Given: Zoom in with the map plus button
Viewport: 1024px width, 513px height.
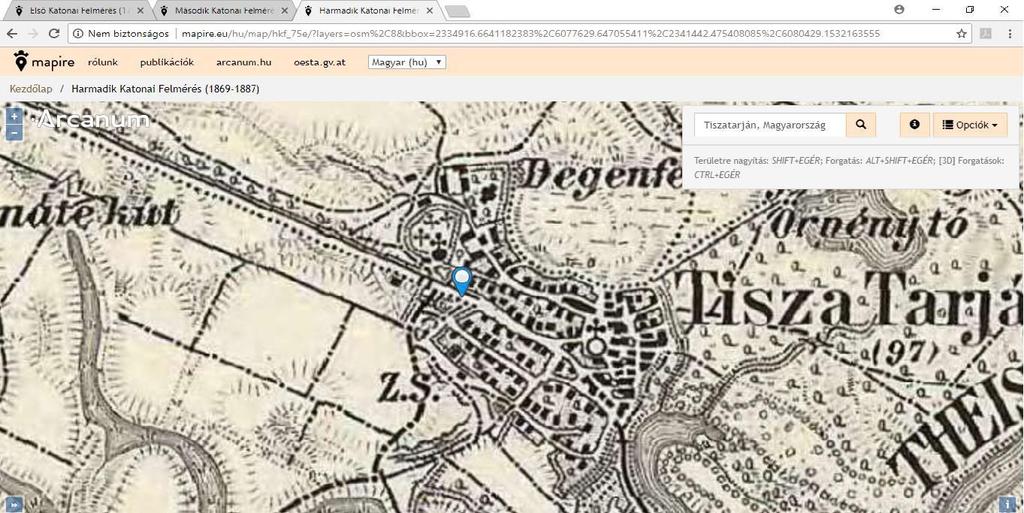Looking at the screenshot, I should click(14, 116).
